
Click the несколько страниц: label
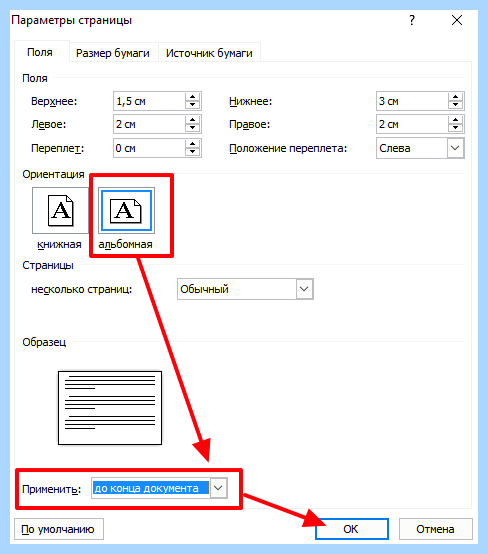(82, 289)
